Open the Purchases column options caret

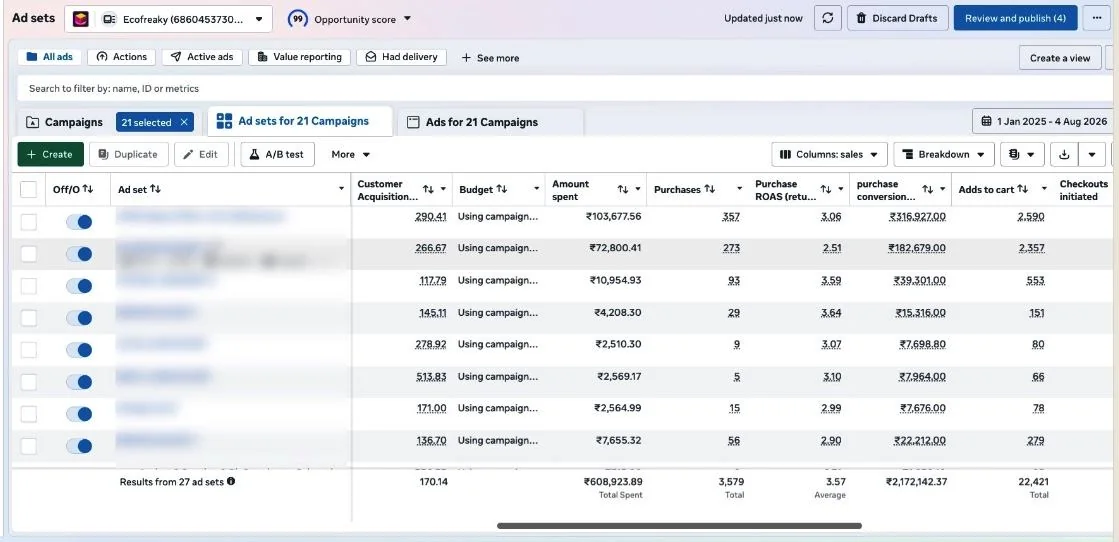pyautogui.click(x=739, y=189)
